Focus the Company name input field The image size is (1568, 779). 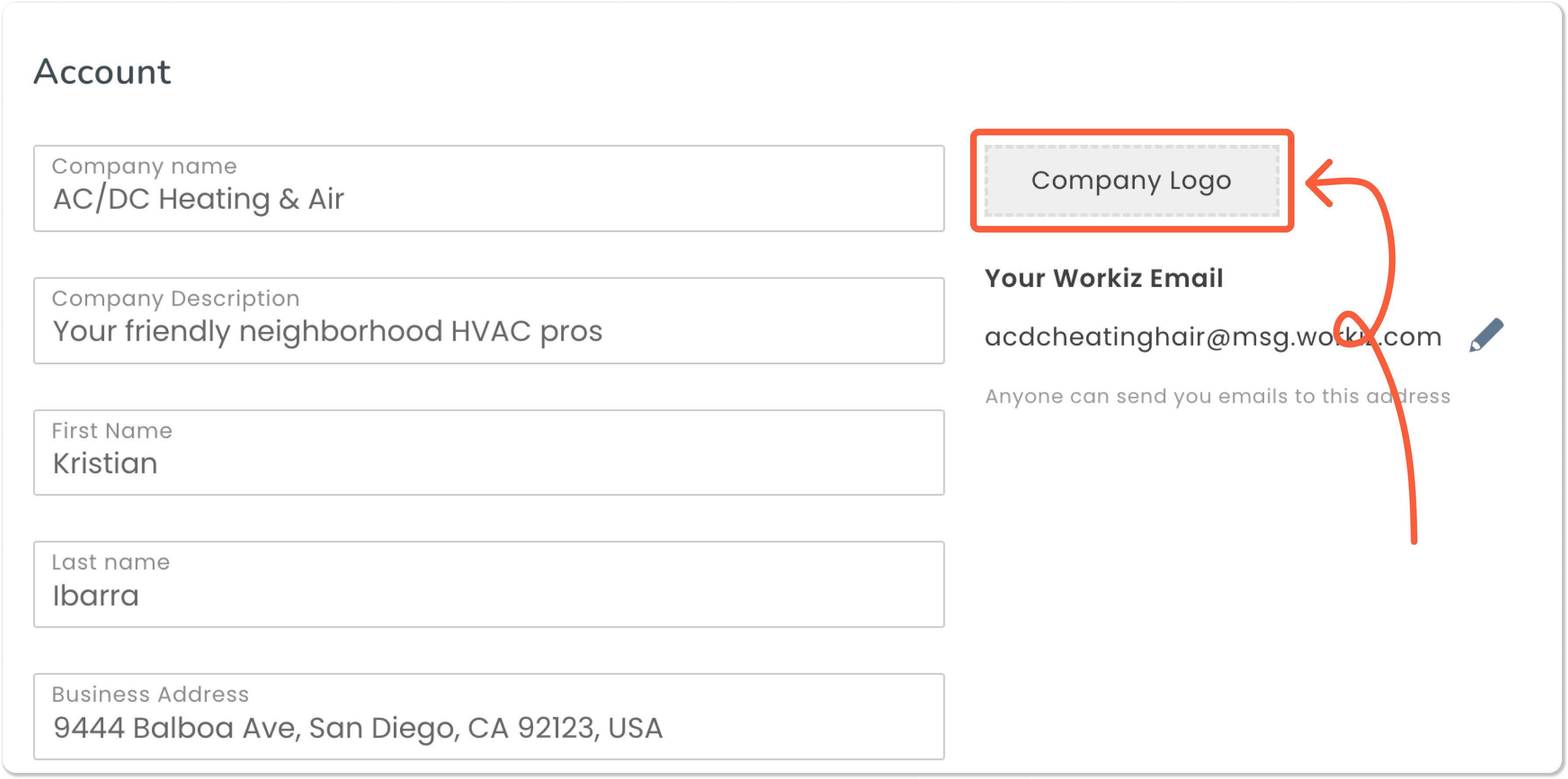tap(489, 188)
